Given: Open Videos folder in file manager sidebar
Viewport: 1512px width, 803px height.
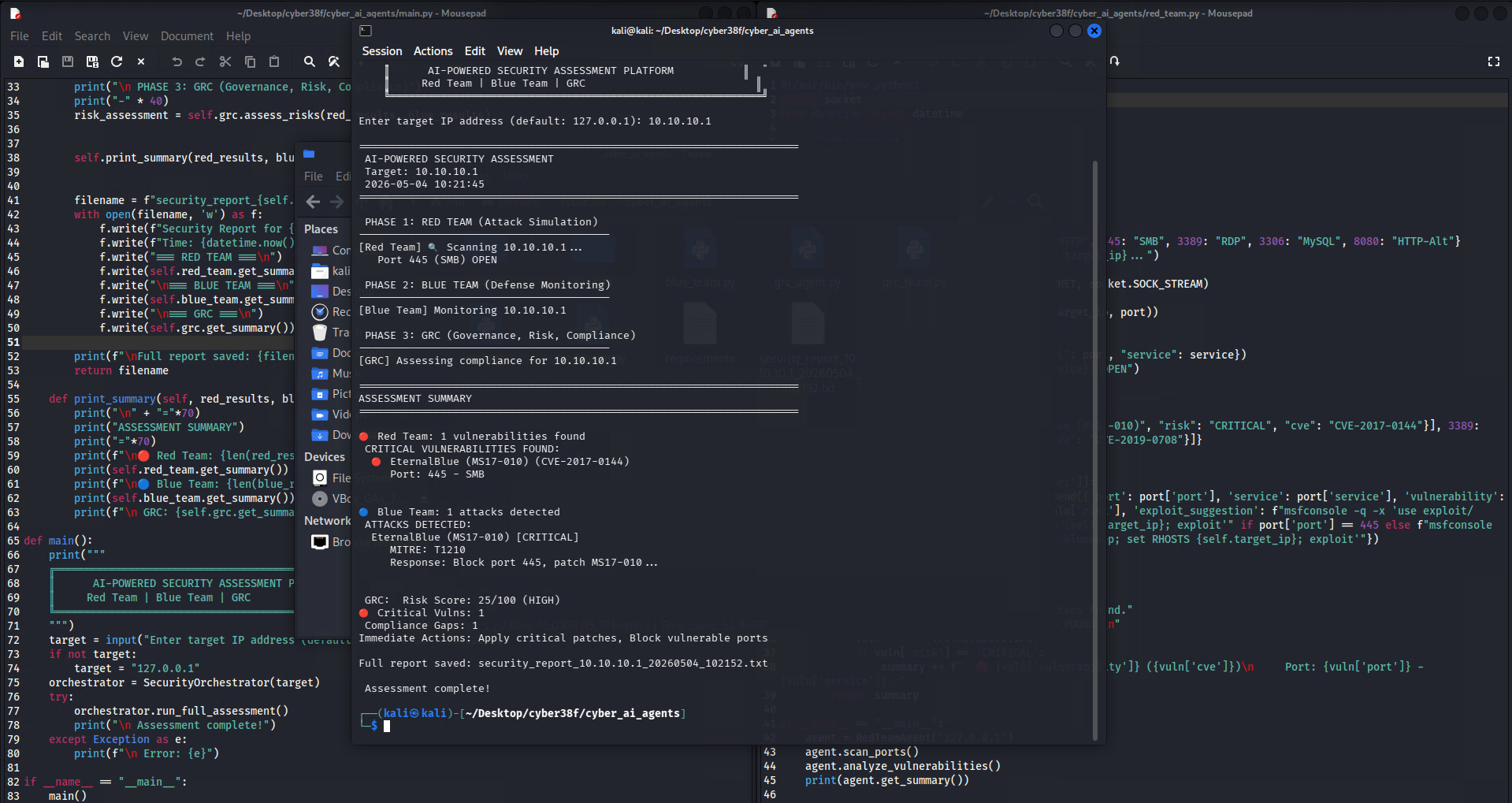Looking at the screenshot, I should (331, 415).
